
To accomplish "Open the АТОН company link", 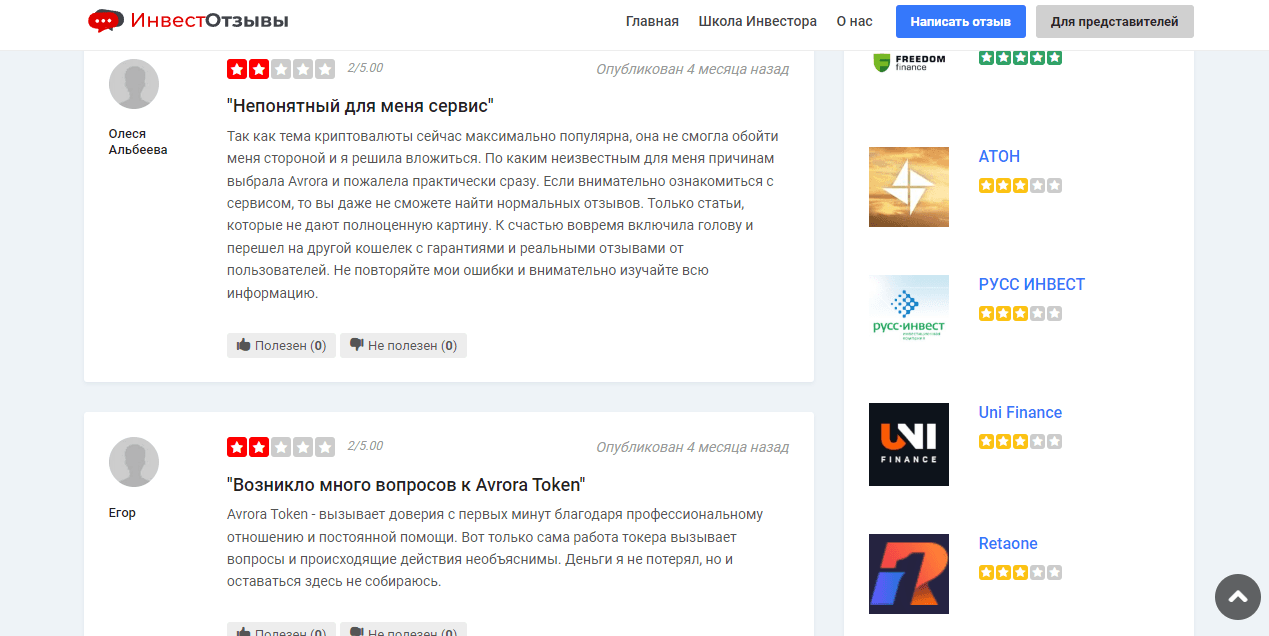I will (x=999, y=156).
